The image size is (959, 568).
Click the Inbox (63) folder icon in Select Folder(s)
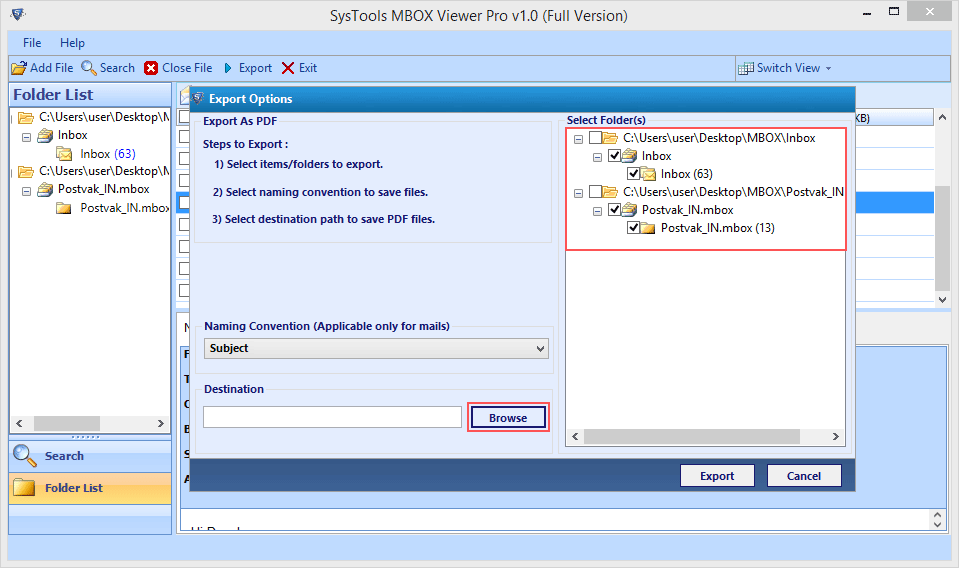(648, 174)
